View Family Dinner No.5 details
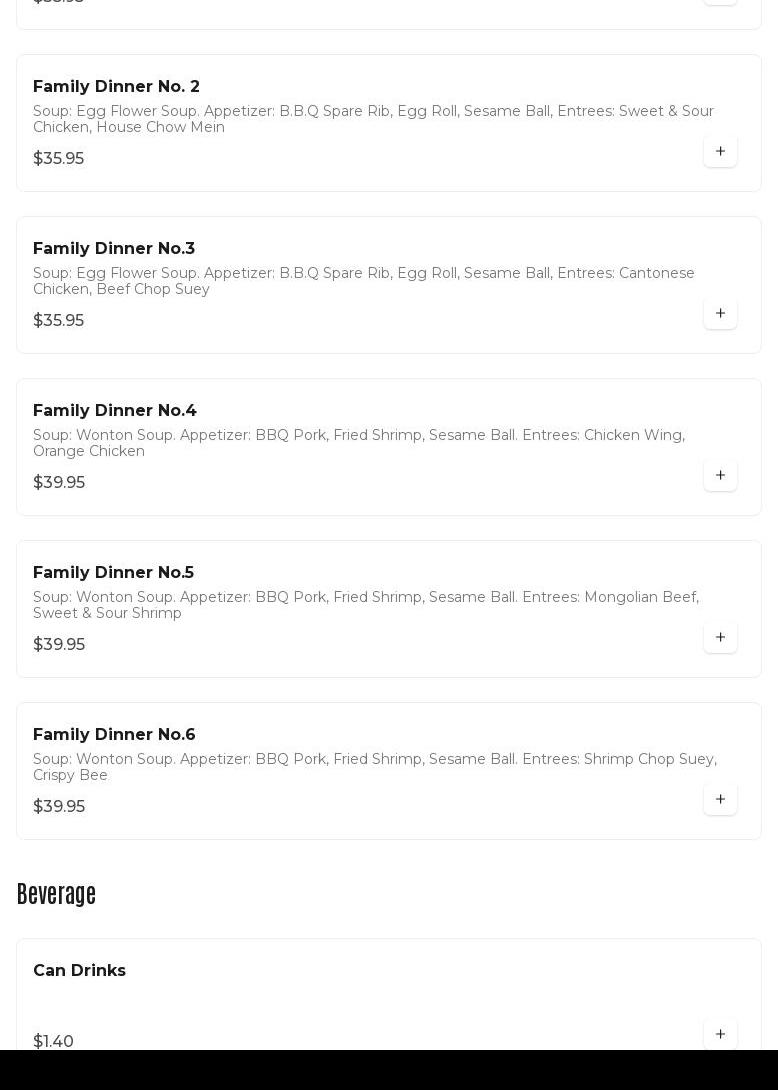The image size is (778, 1090). coord(113,573)
